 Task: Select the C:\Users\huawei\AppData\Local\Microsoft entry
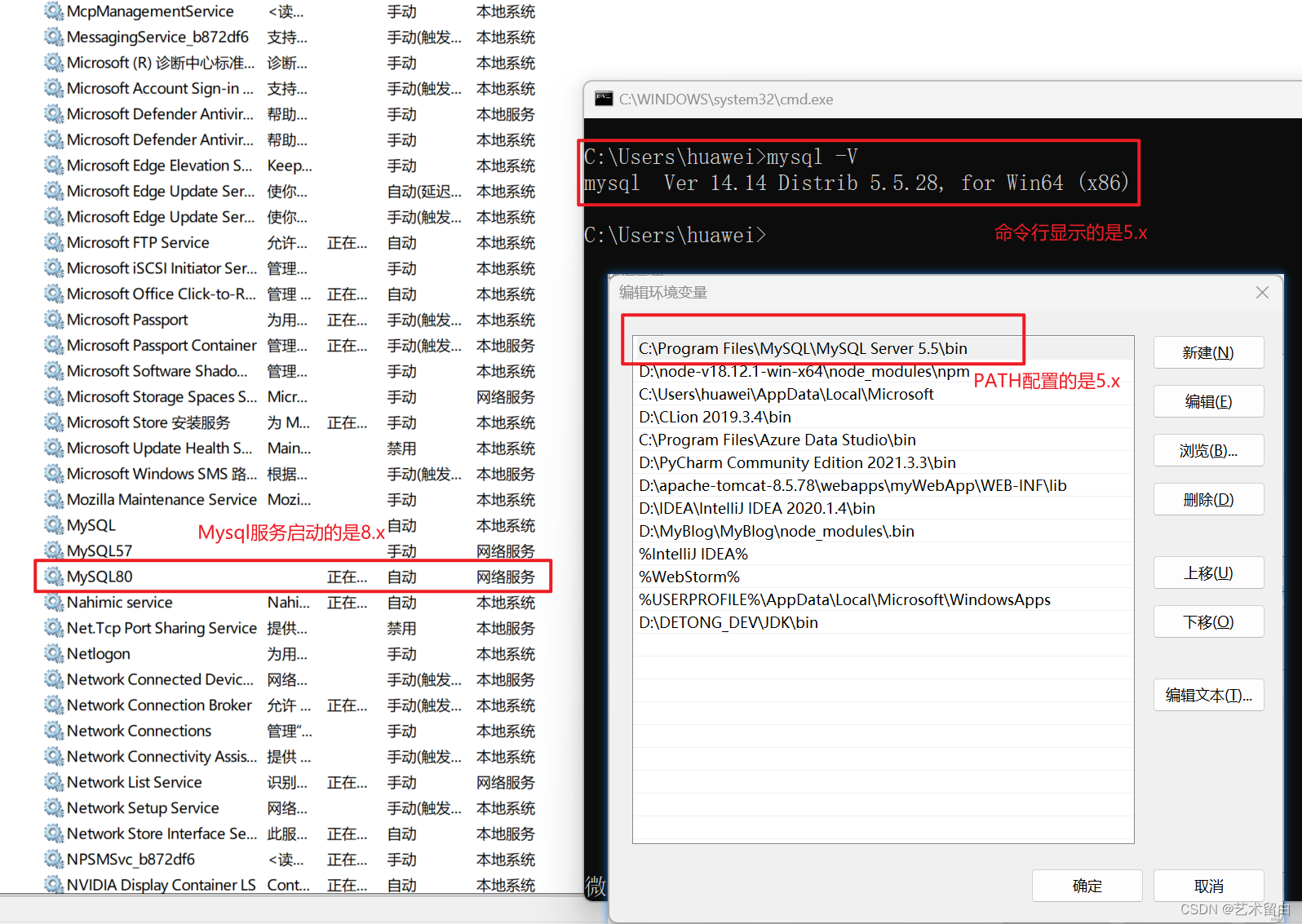[x=883, y=394]
